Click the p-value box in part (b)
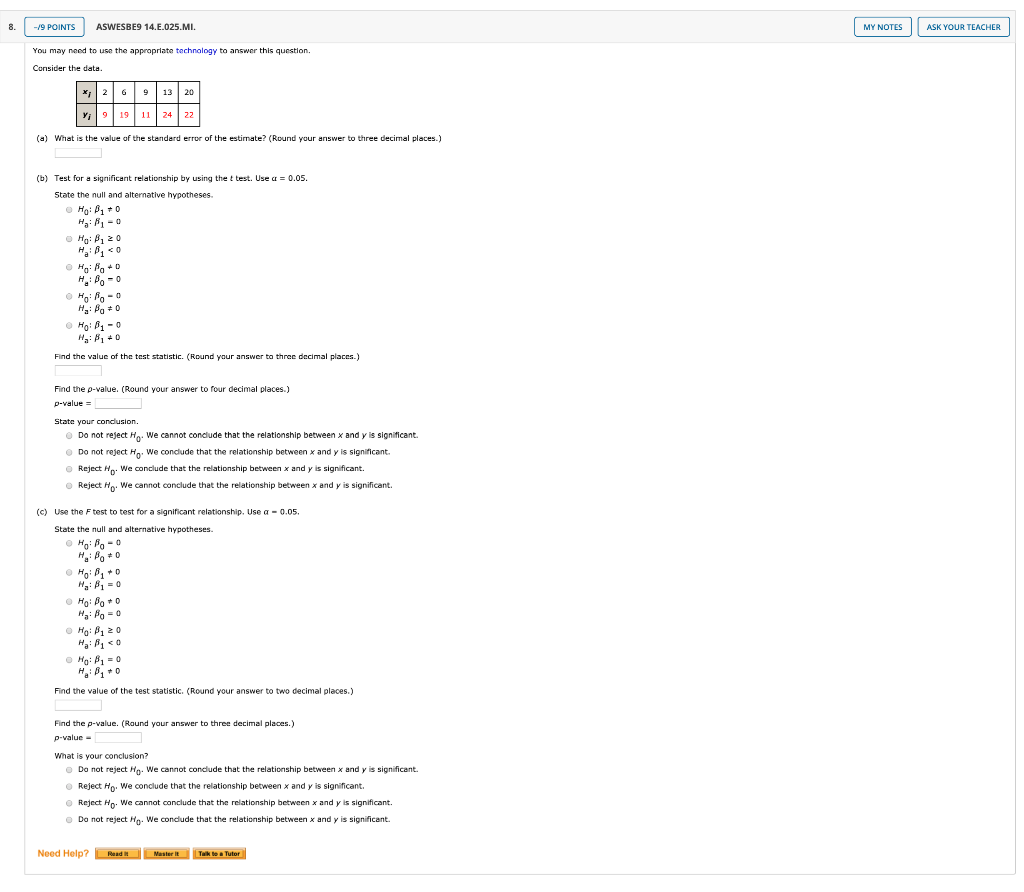1024x892 pixels. pos(118,403)
